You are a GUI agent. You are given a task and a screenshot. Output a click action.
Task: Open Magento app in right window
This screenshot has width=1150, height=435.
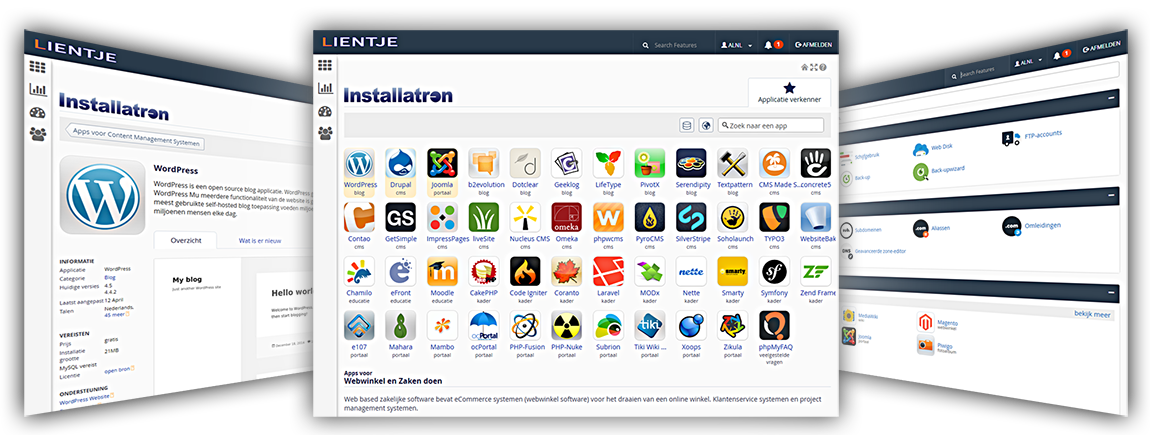(937, 321)
